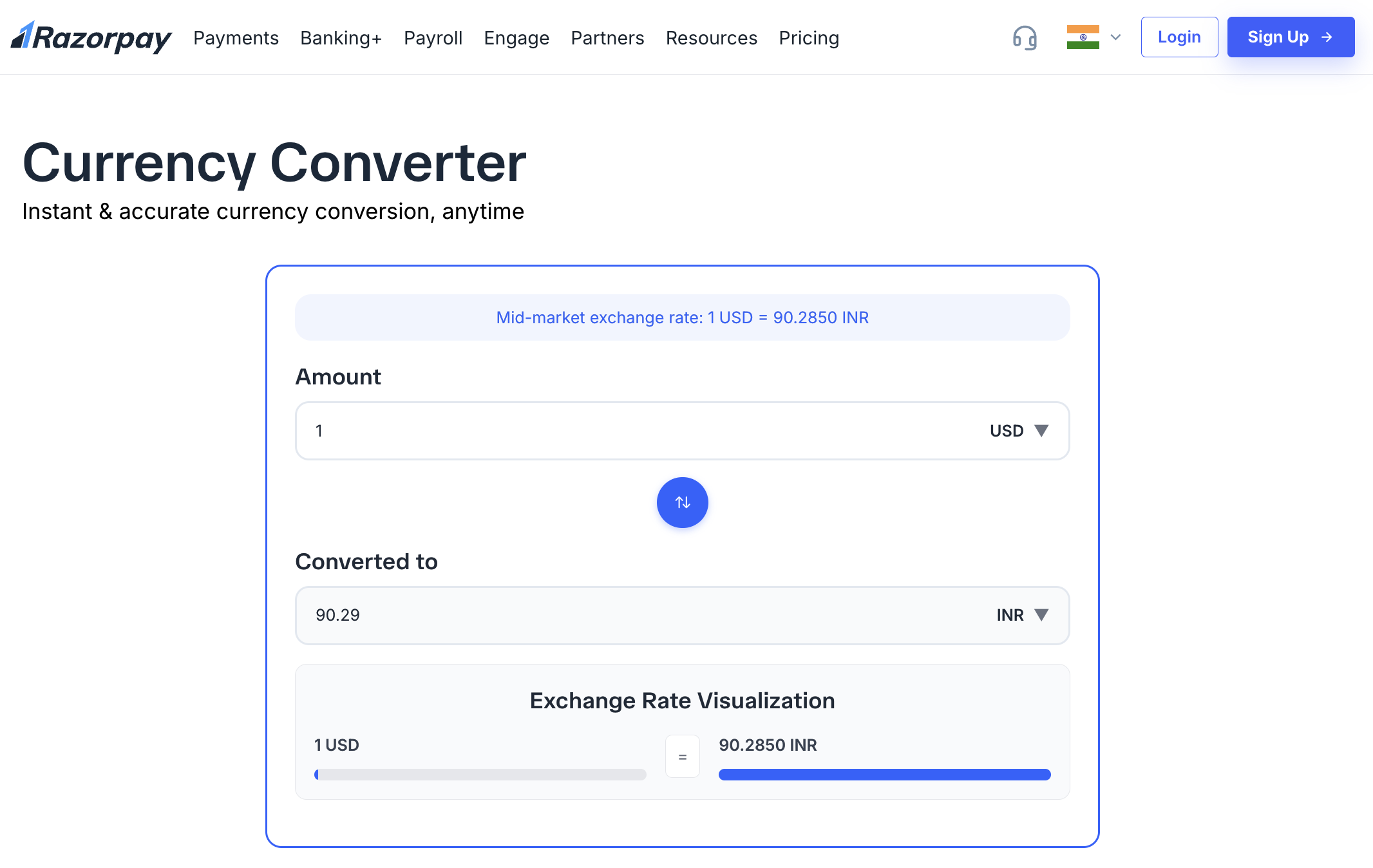This screenshot has height=868, width=1373.
Task: Open the INR target currency selector
Action: (x=1010, y=615)
